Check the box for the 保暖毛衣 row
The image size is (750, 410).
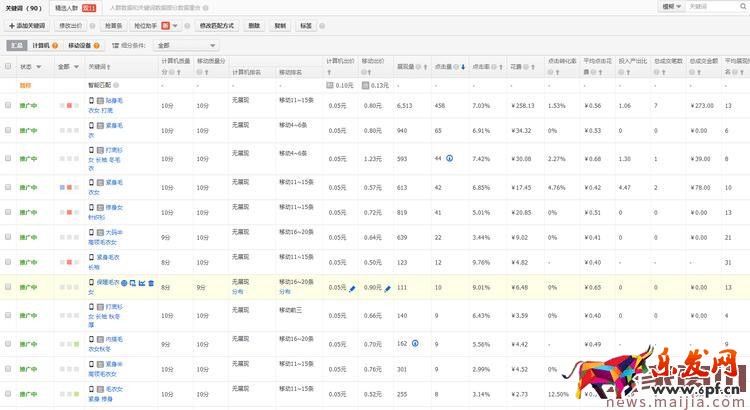[8, 287]
